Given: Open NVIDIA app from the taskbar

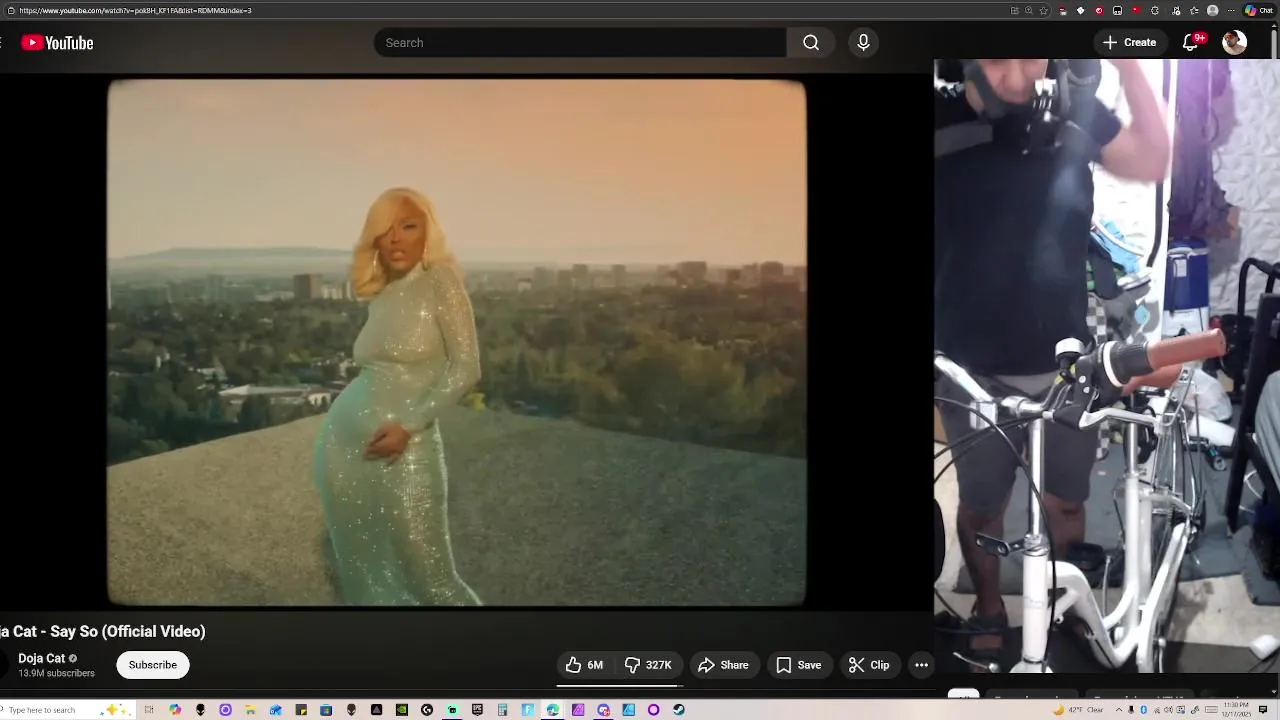Looking at the screenshot, I should [401, 710].
